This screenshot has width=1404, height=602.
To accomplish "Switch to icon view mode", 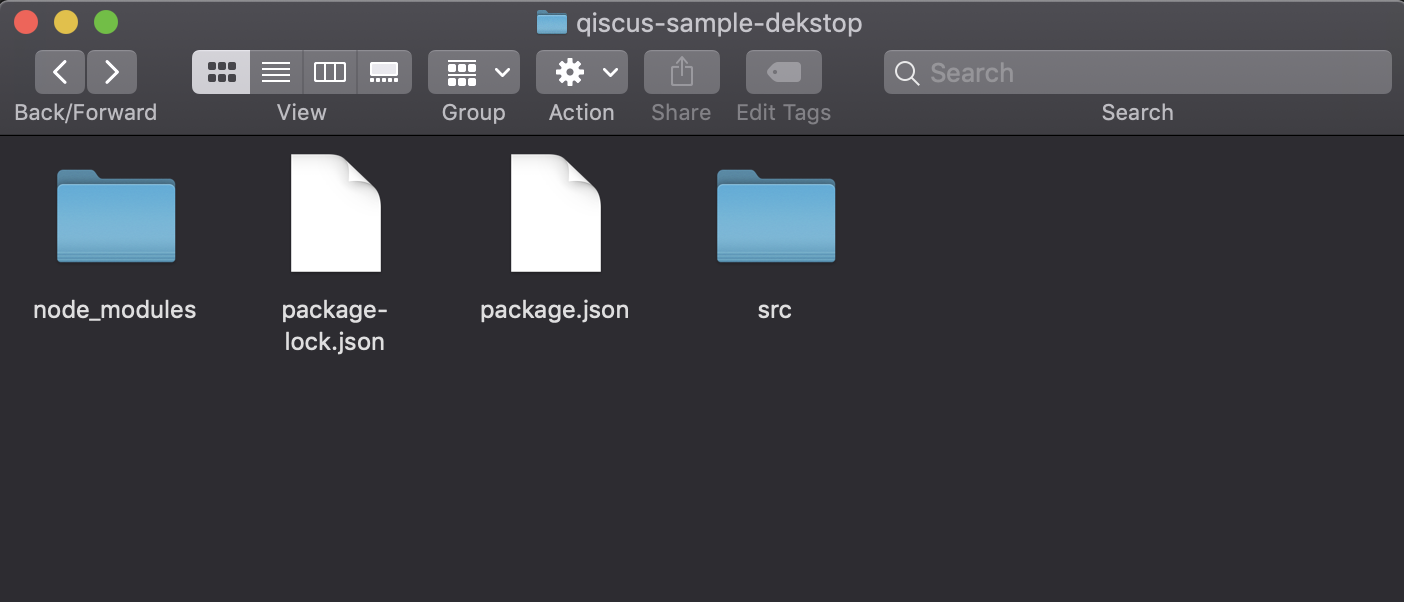I will (221, 72).
